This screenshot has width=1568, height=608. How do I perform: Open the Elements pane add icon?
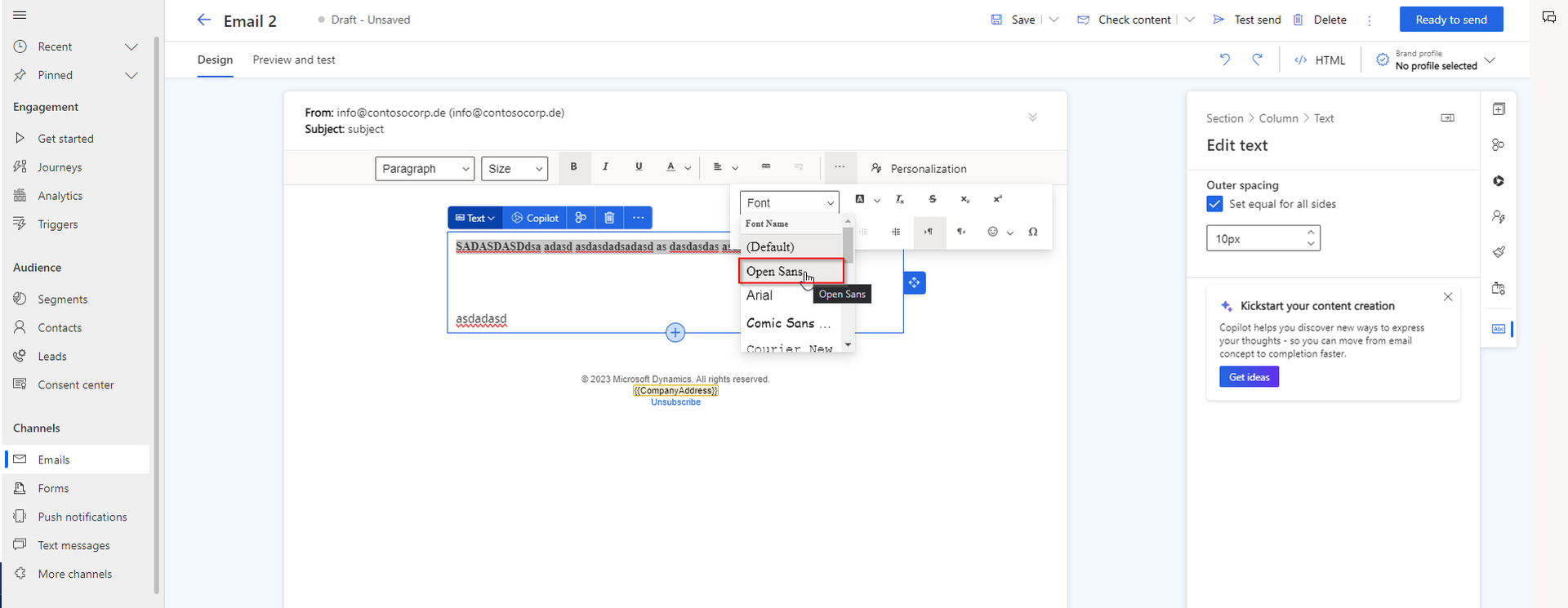pyautogui.click(x=1499, y=109)
